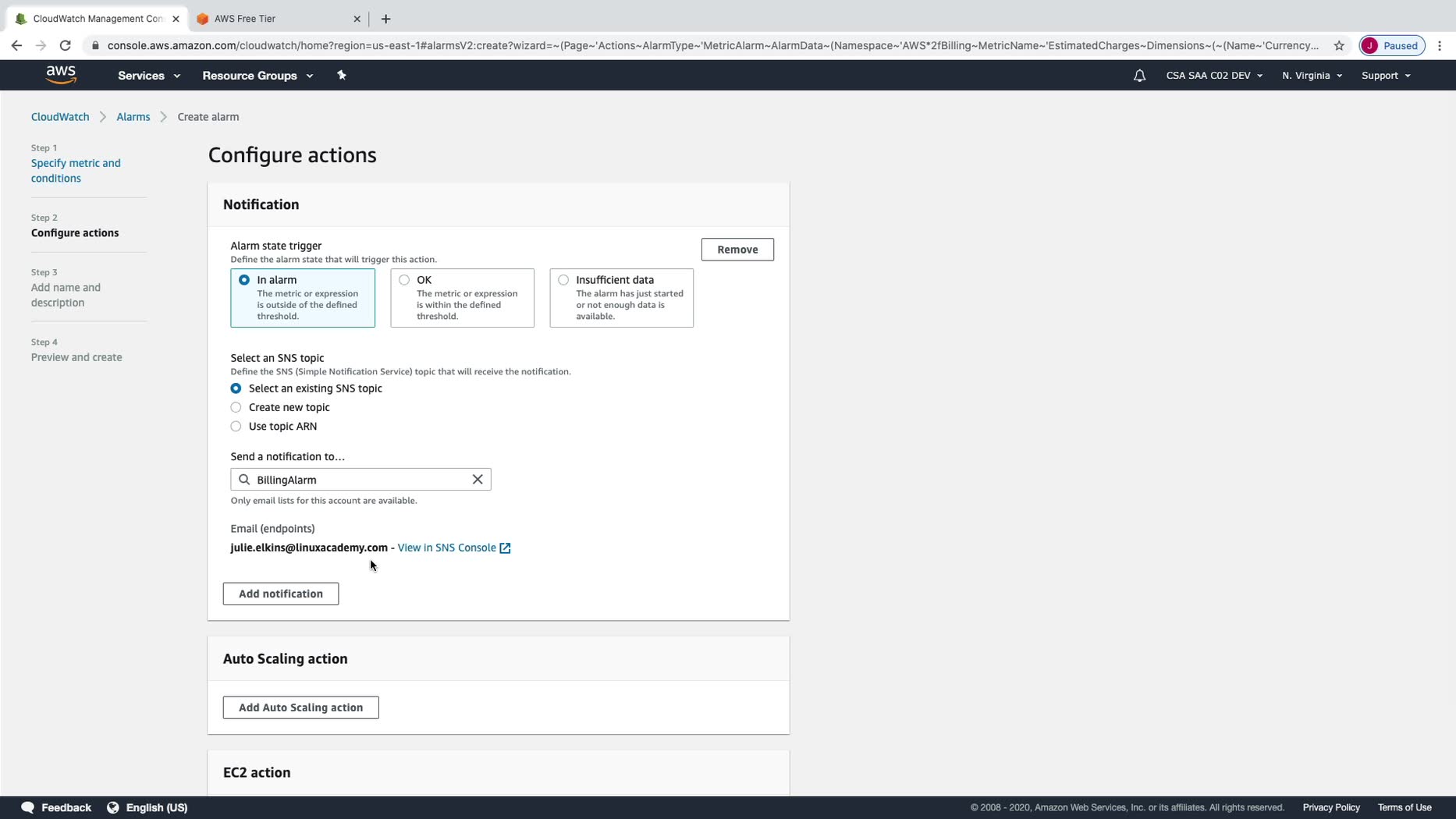Expand the Resource Groups dropdown

(x=257, y=76)
